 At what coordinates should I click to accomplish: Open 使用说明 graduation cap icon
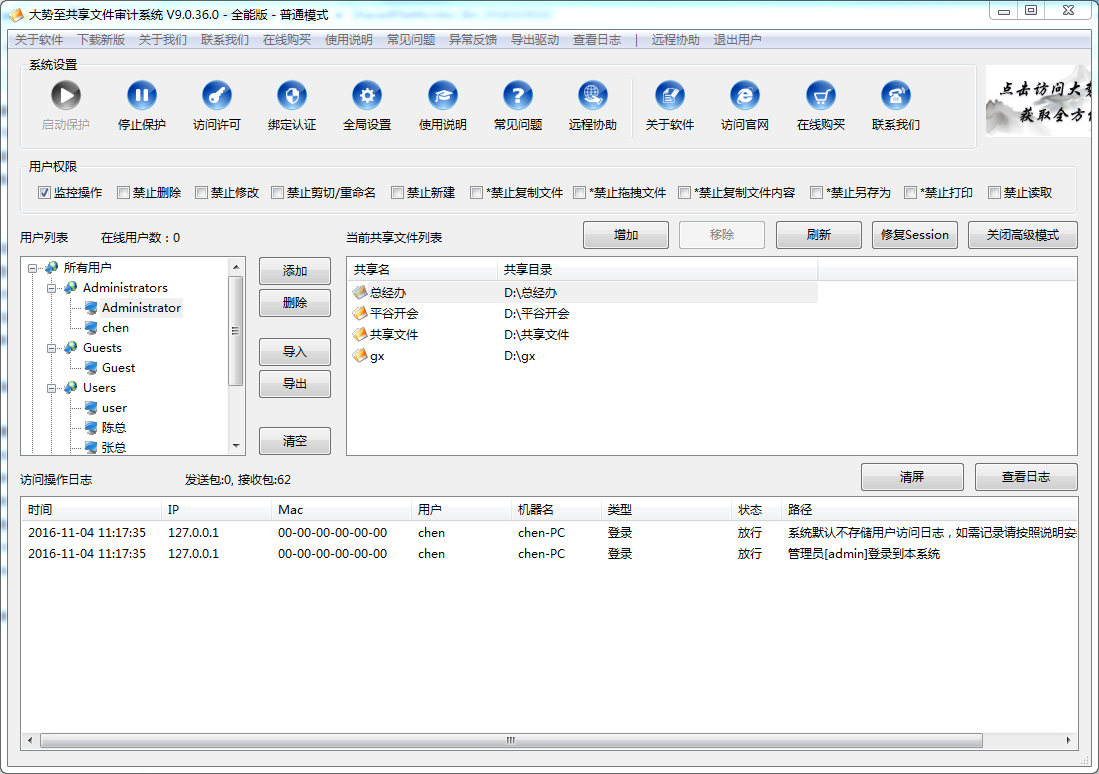click(443, 96)
